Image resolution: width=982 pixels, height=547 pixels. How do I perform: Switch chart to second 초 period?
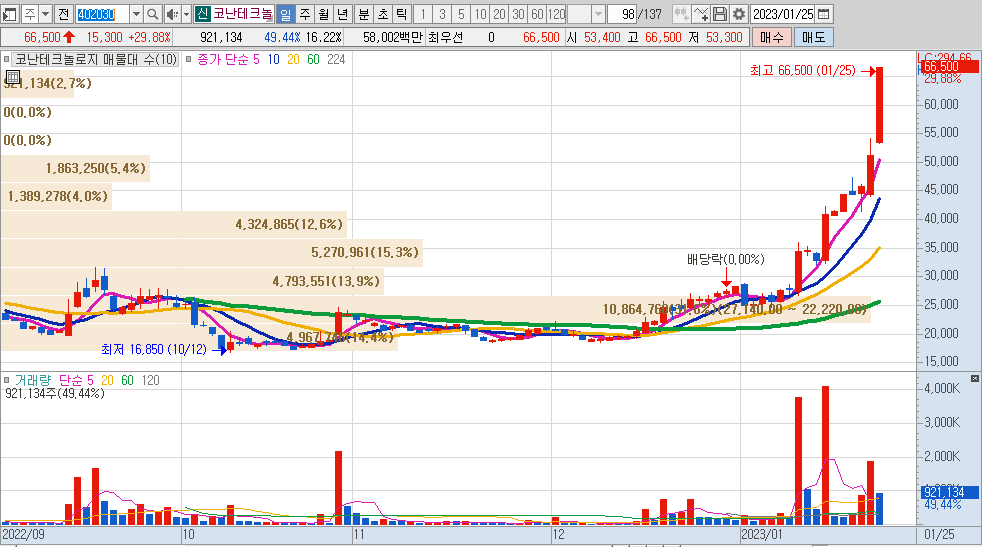click(x=383, y=14)
